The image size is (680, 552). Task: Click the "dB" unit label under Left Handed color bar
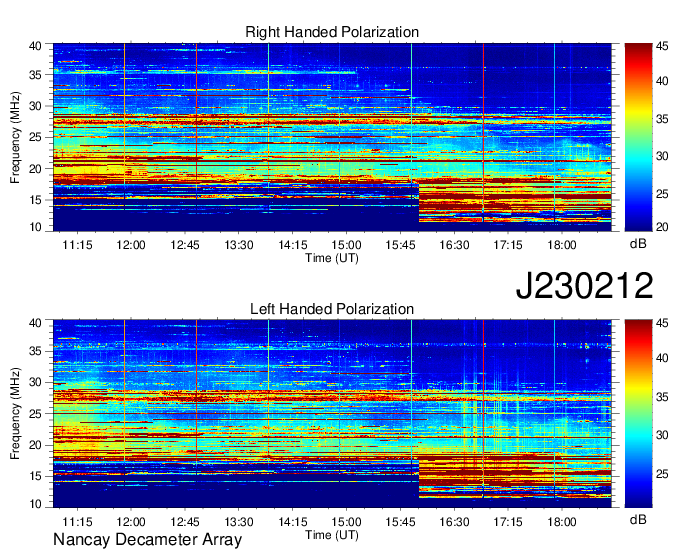[x=638, y=519]
